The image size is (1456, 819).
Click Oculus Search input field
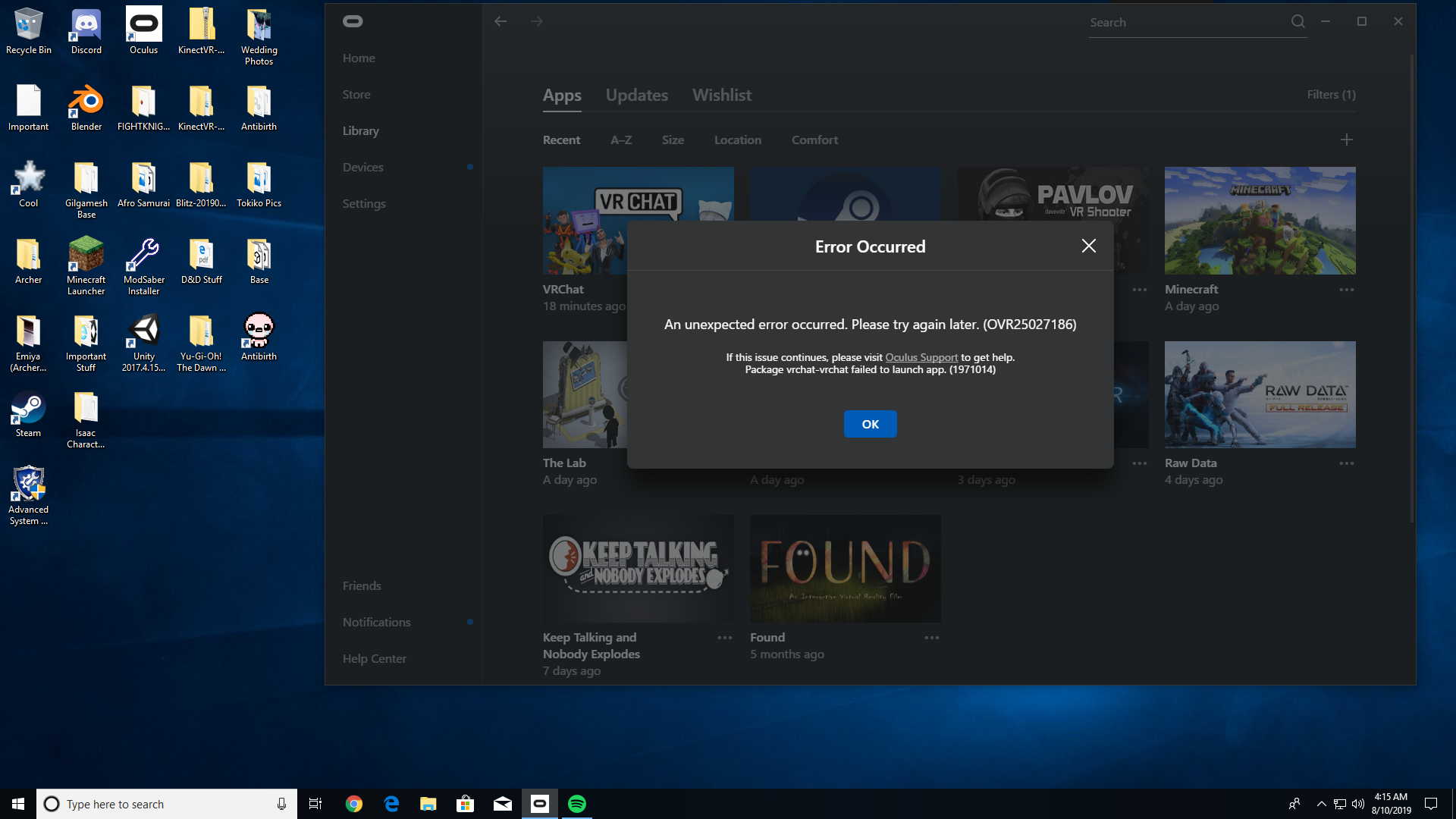coord(1188,23)
